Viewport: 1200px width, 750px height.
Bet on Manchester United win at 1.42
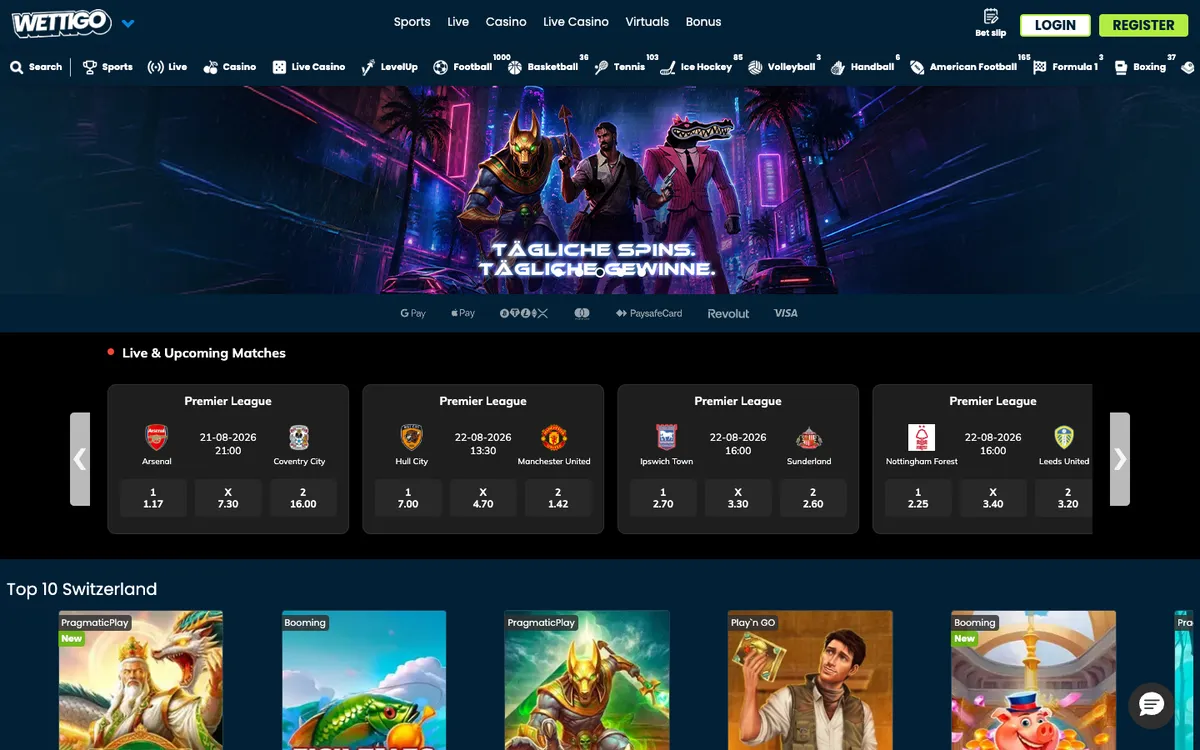pyautogui.click(x=558, y=498)
